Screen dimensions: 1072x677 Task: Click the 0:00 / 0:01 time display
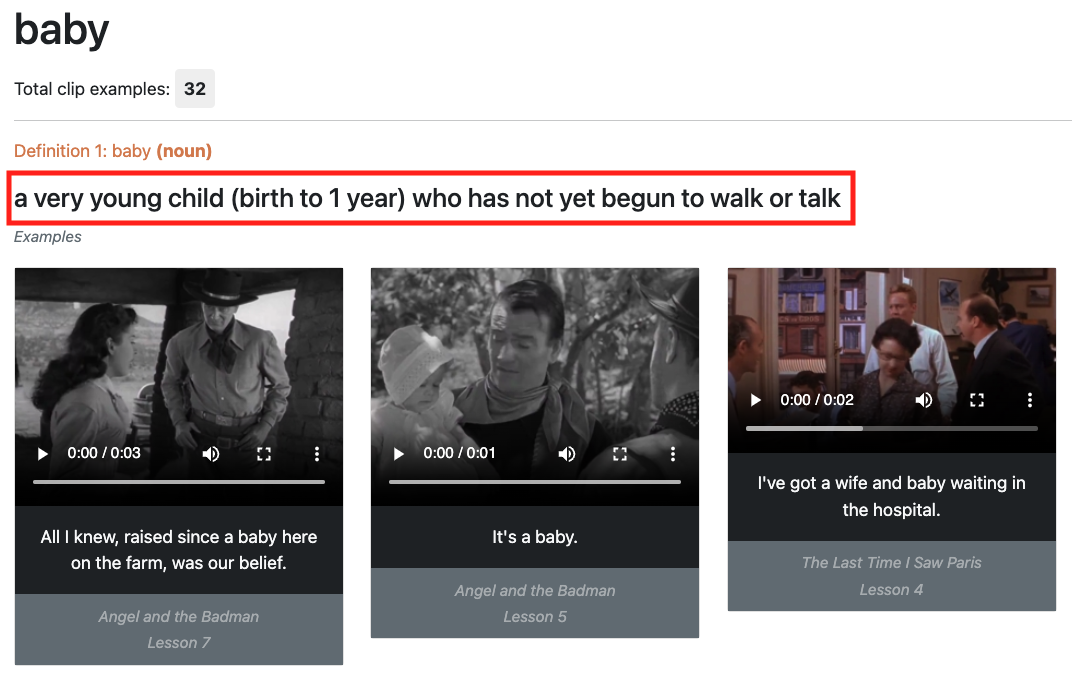point(459,453)
